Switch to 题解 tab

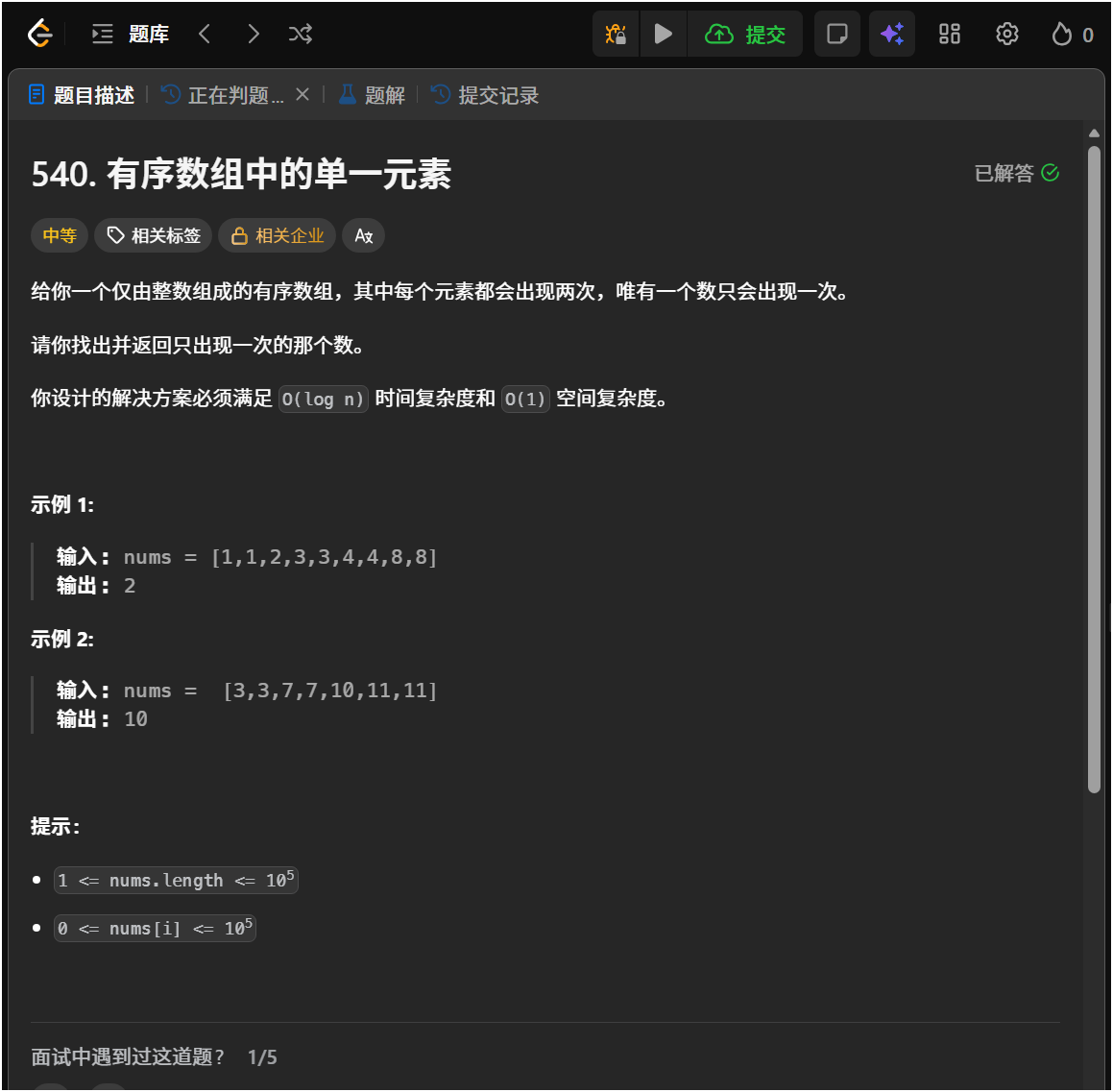point(372,94)
